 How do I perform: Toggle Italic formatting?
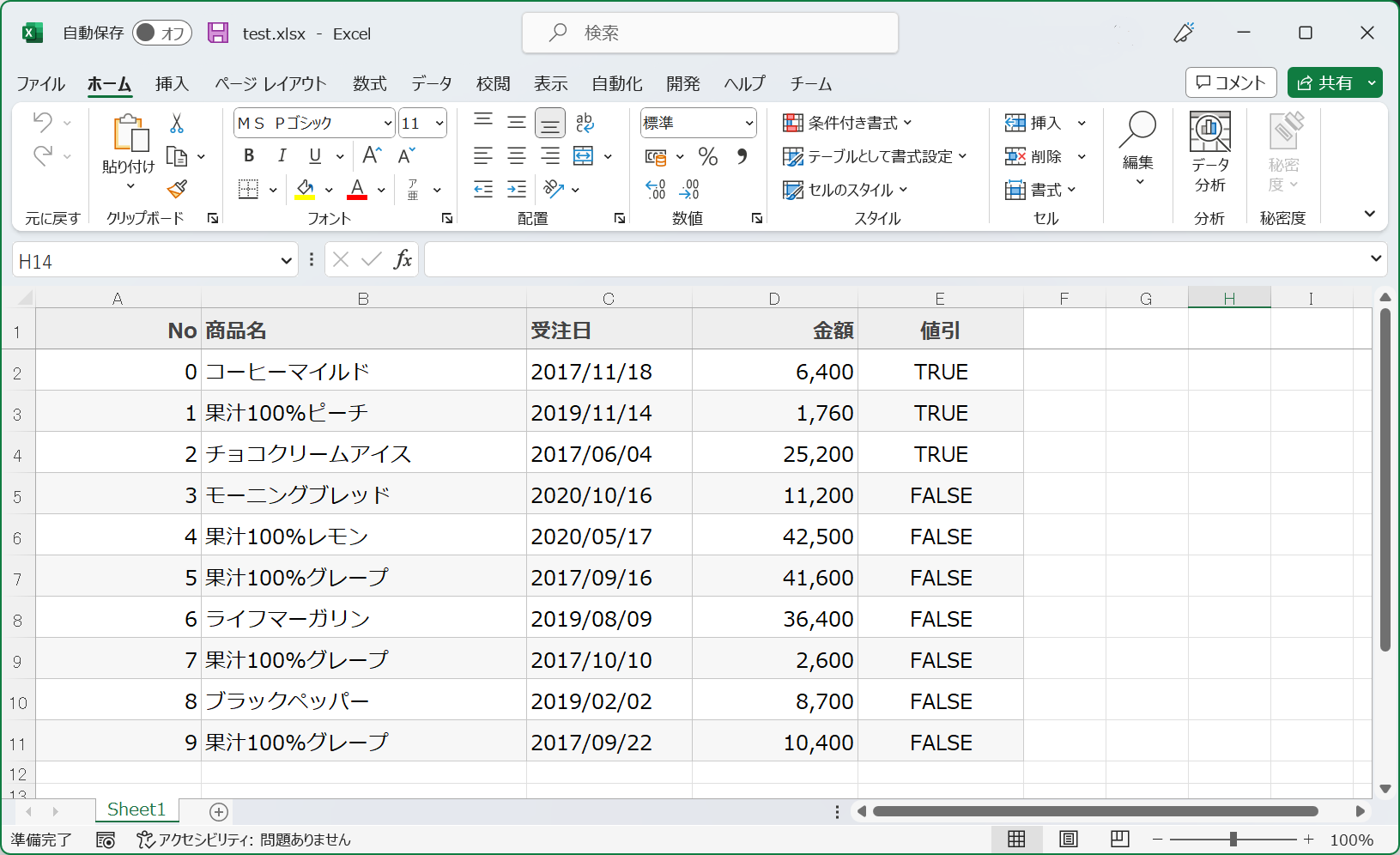click(282, 155)
